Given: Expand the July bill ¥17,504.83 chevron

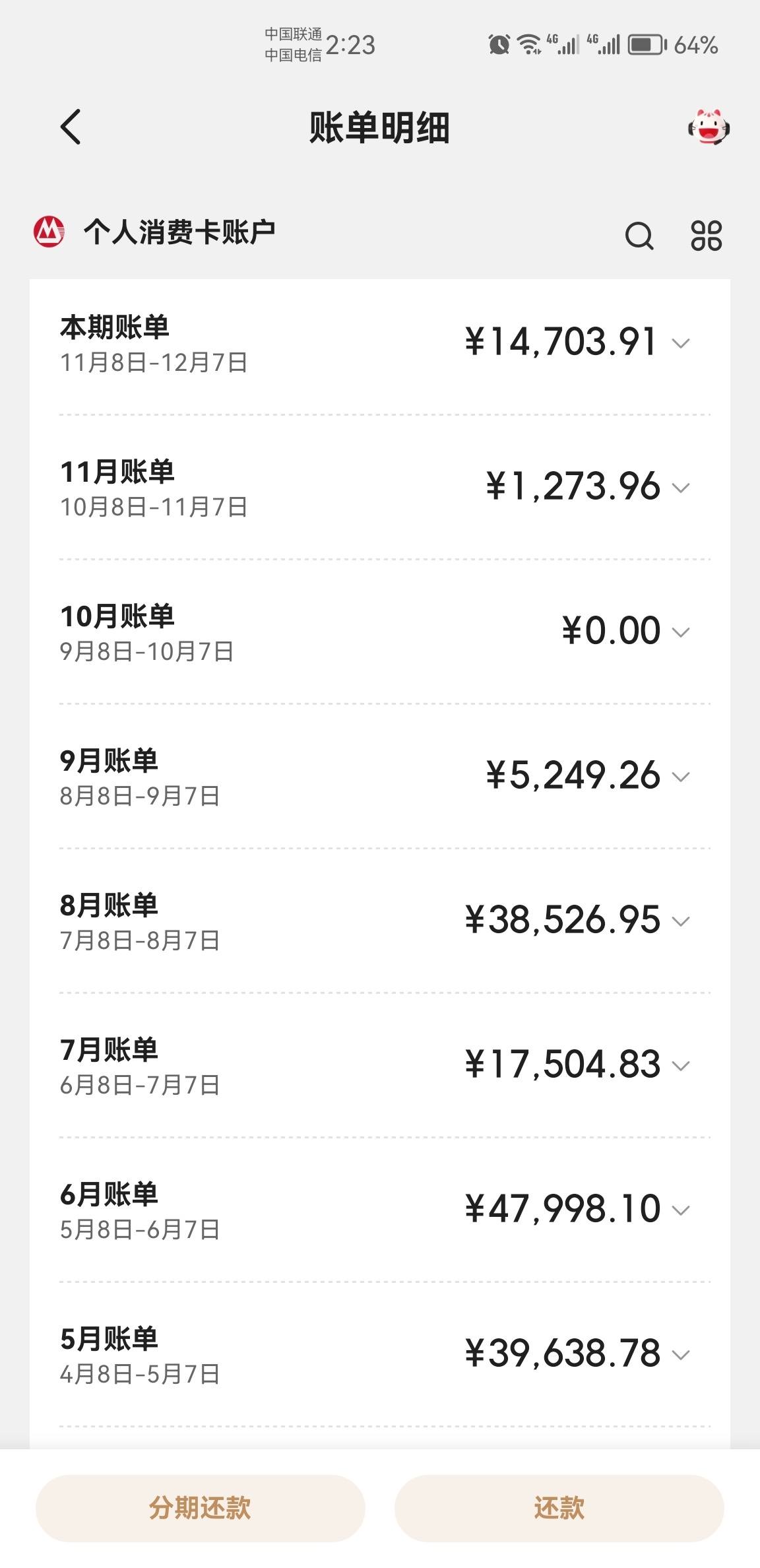Looking at the screenshot, I should (681, 1066).
